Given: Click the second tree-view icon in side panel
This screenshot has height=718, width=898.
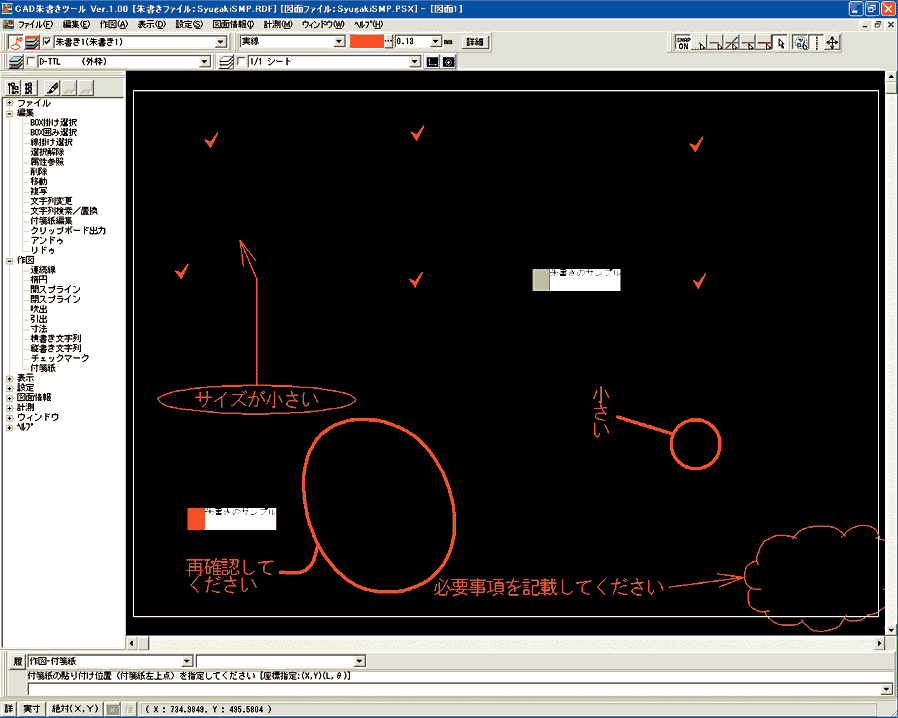Looking at the screenshot, I should (29, 88).
